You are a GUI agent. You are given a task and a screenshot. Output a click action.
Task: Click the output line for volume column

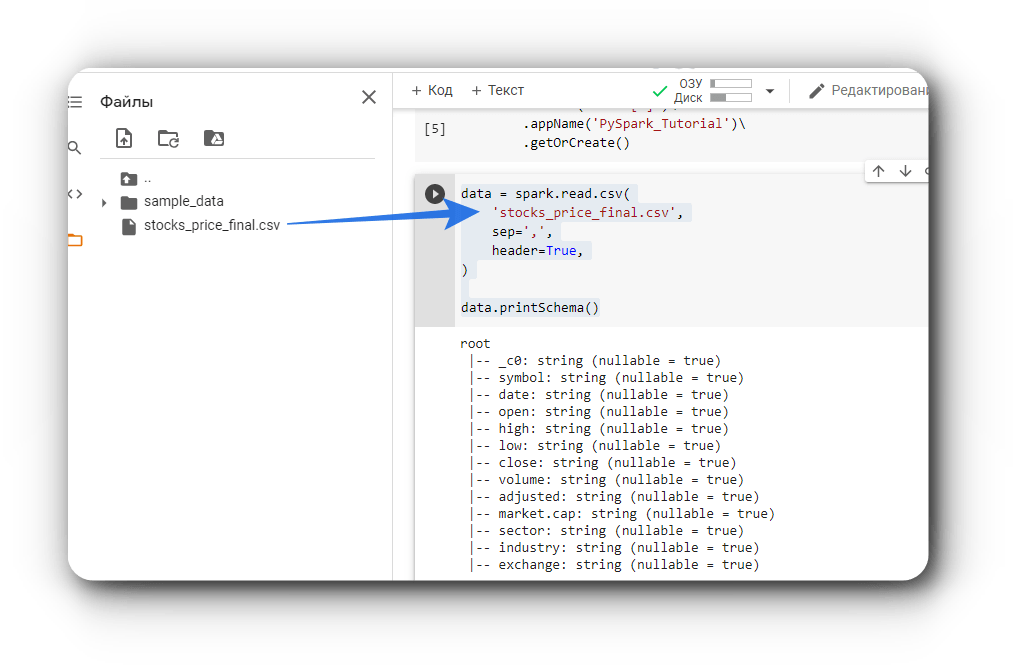click(606, 480)
